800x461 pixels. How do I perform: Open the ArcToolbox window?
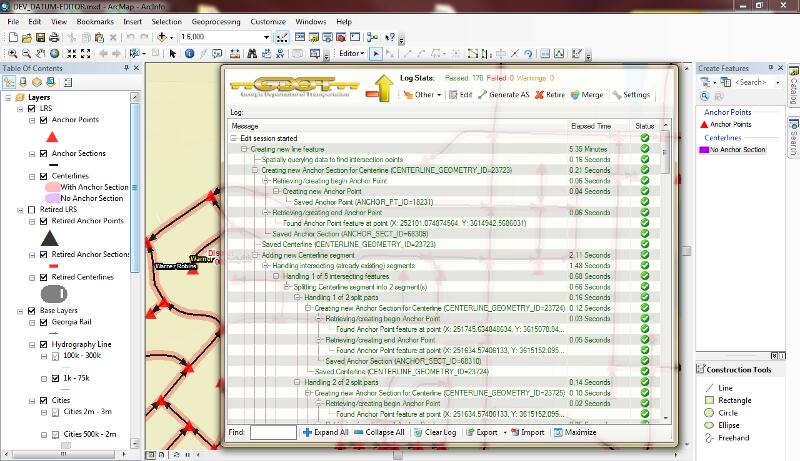click(x=341, y=37)
